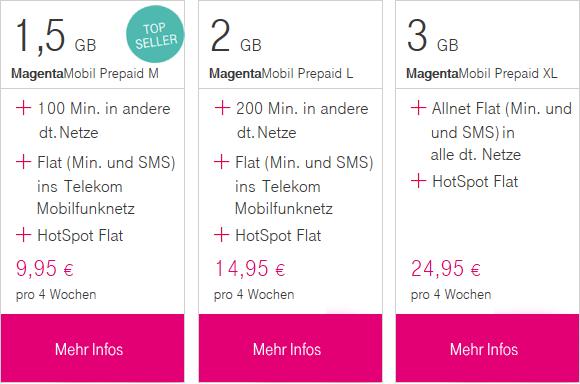
Task: Click Mehr Infos for Prepaid L plan
Action: click(x=290, y=348)
